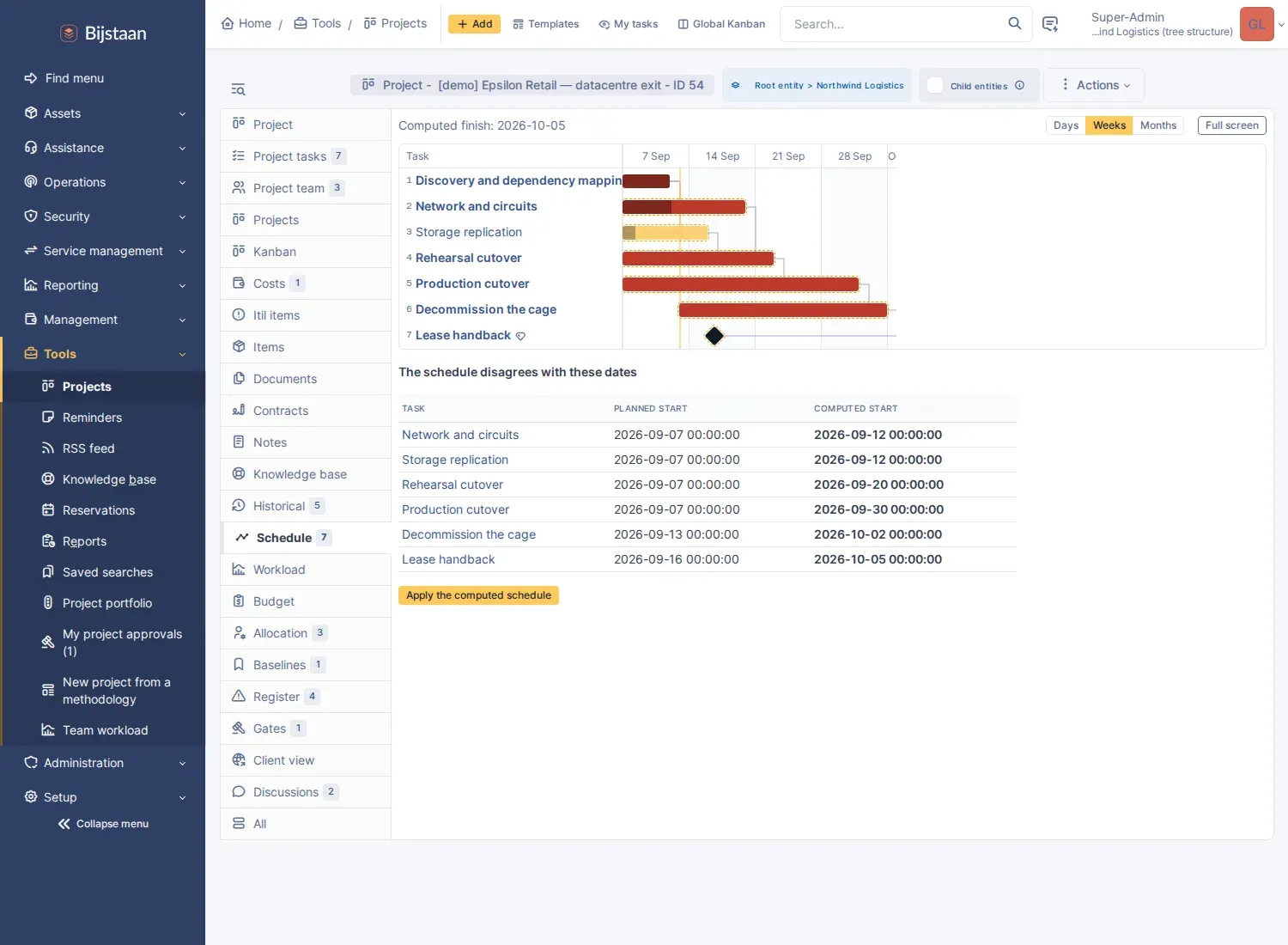This screenshot has height=945, width=1288.
Task: Click the Workload chart icon
Action: pos(239,569)
